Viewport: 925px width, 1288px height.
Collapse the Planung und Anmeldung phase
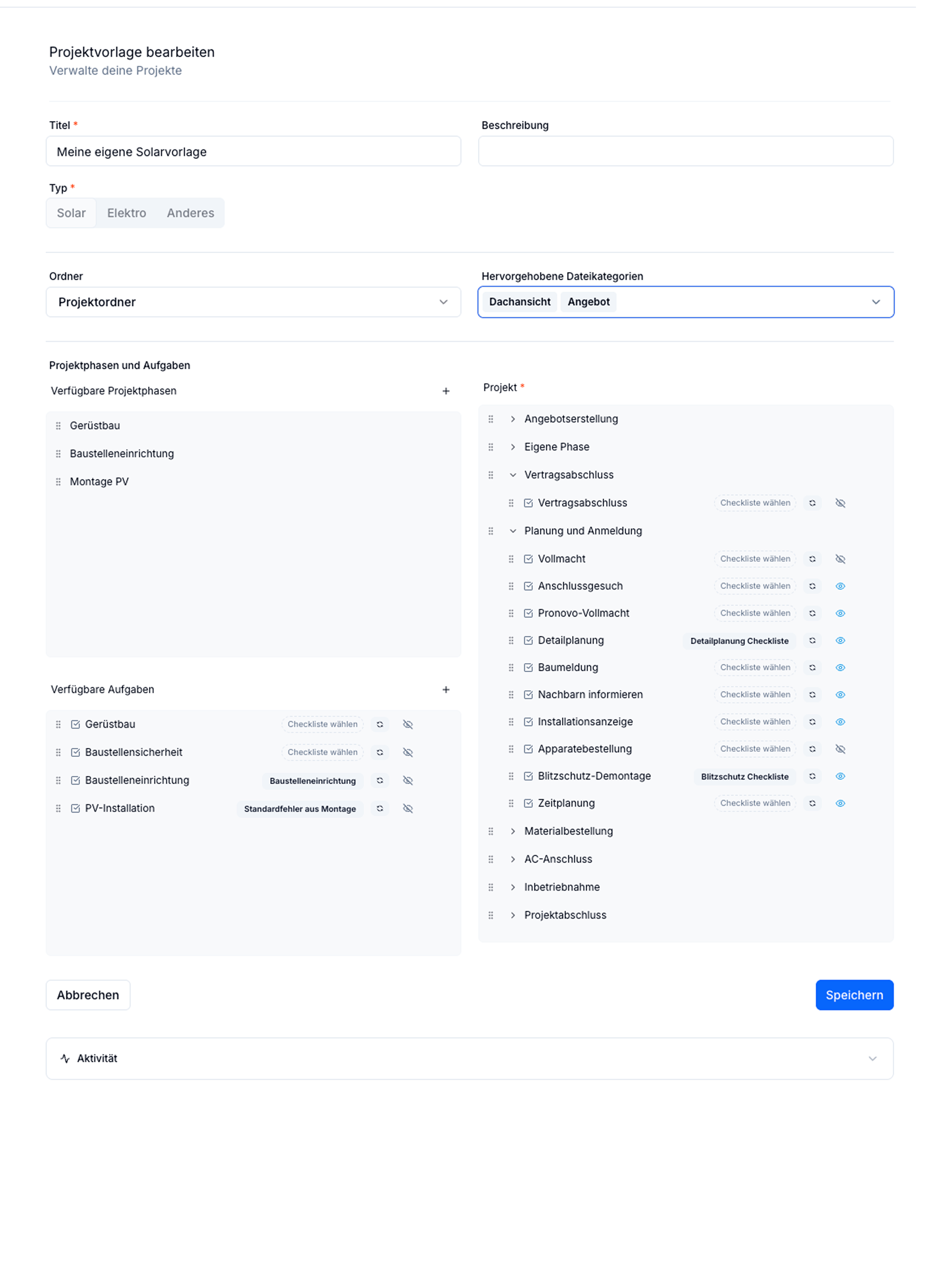[x=513, y=531]
